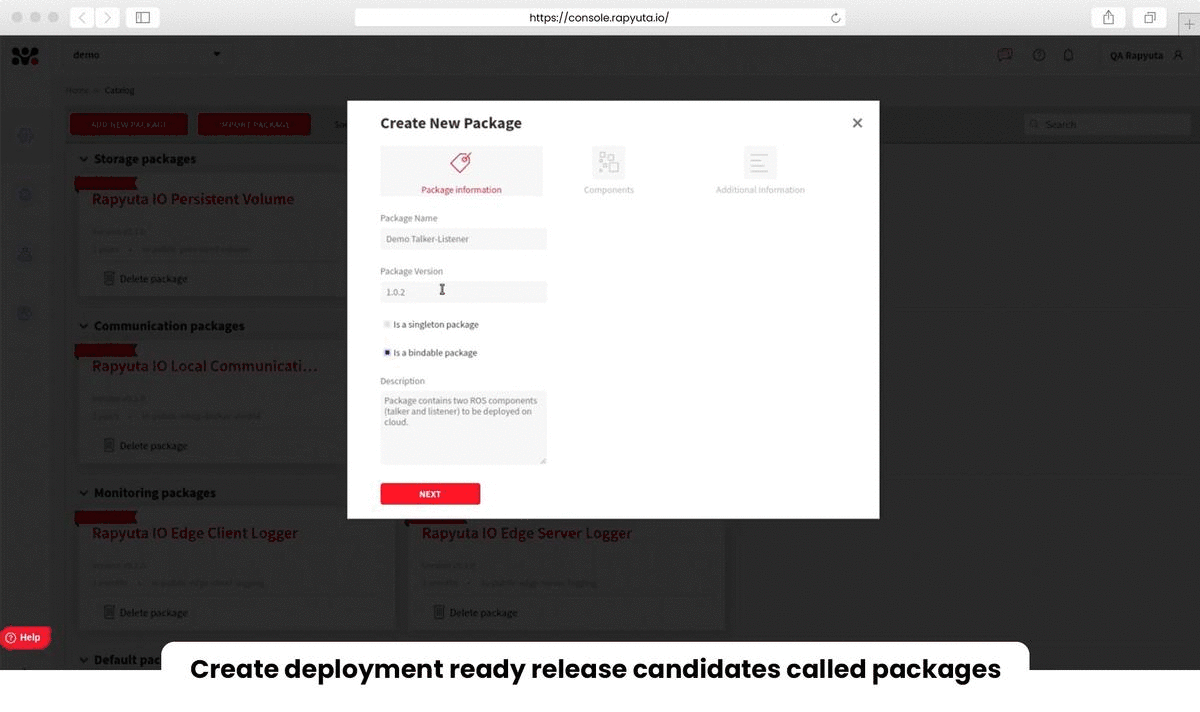The image size is (1200, 712).
Task: Show all browser tabs overview
Action: coord(1150,18)
